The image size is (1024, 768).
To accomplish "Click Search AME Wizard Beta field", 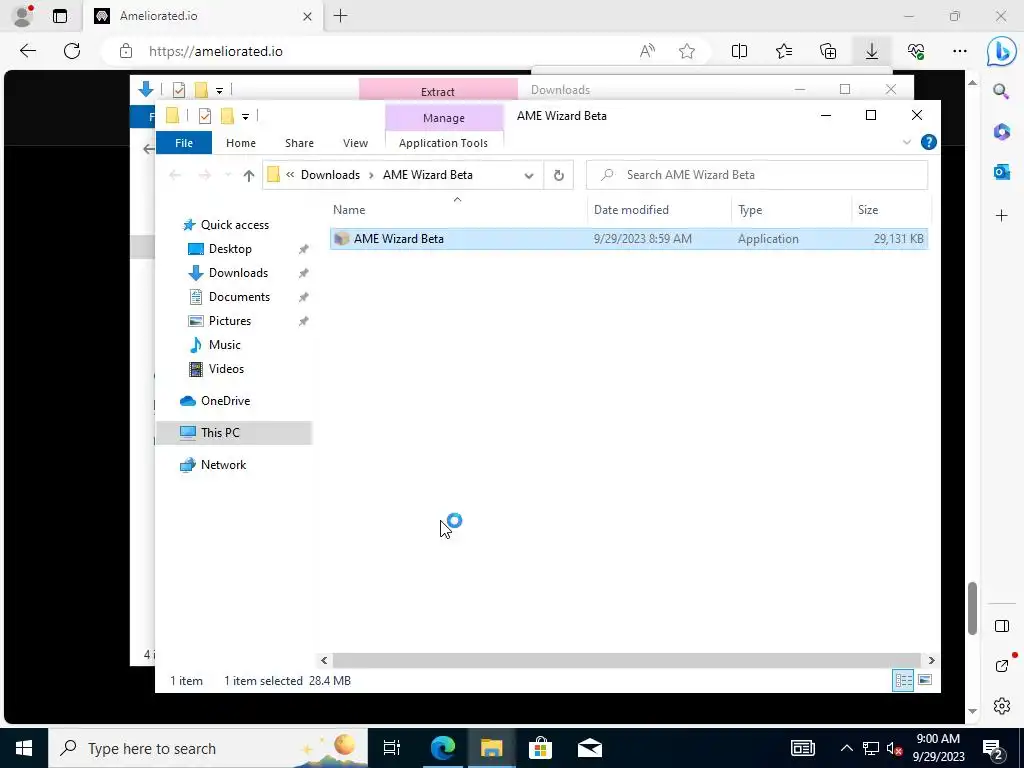I will pos(757,175).
